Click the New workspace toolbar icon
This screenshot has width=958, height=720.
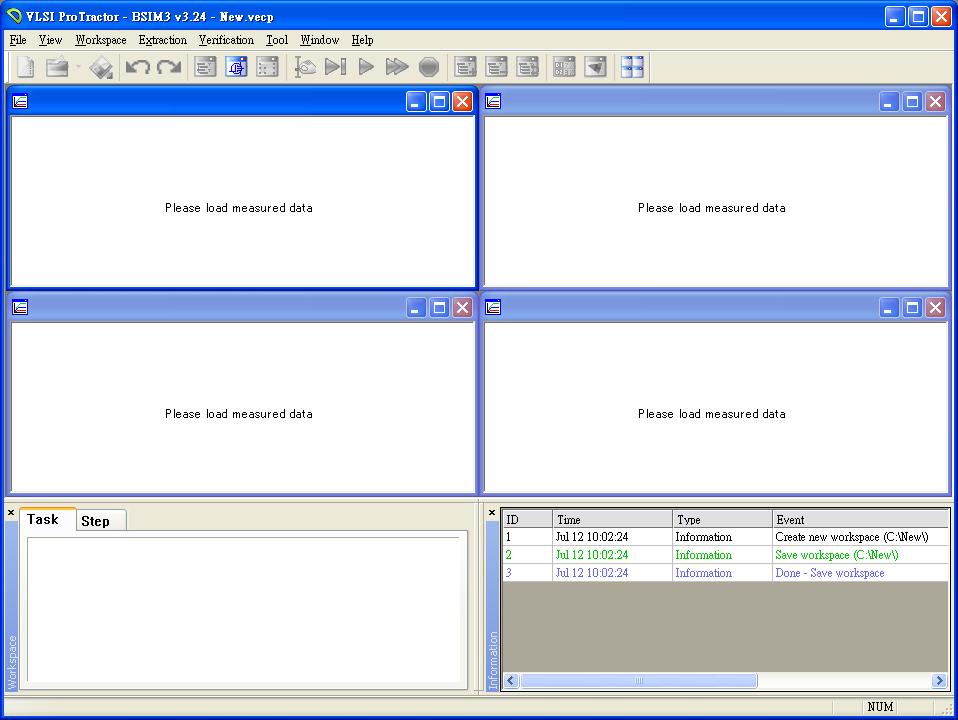tap(26, 67)
